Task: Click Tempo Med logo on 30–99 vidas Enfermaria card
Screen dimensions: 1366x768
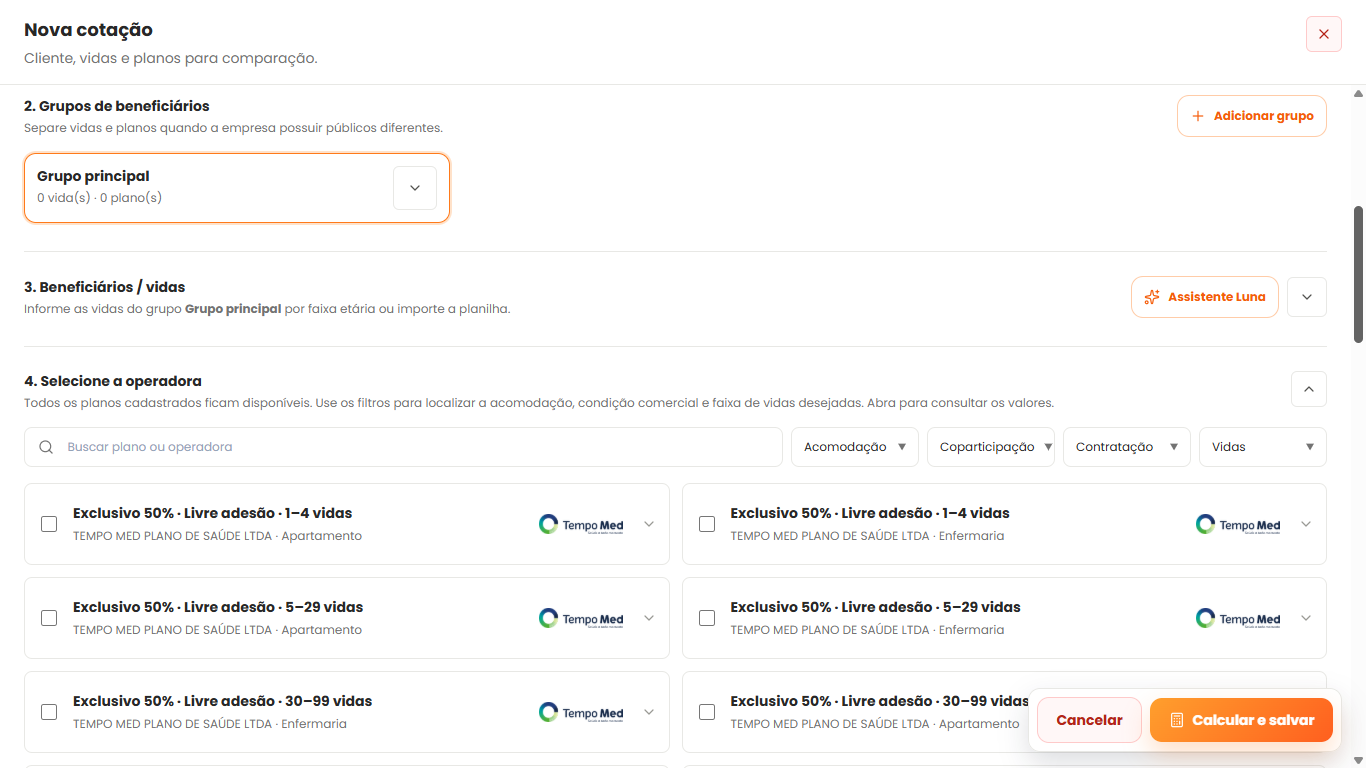Action: point(581,712)
